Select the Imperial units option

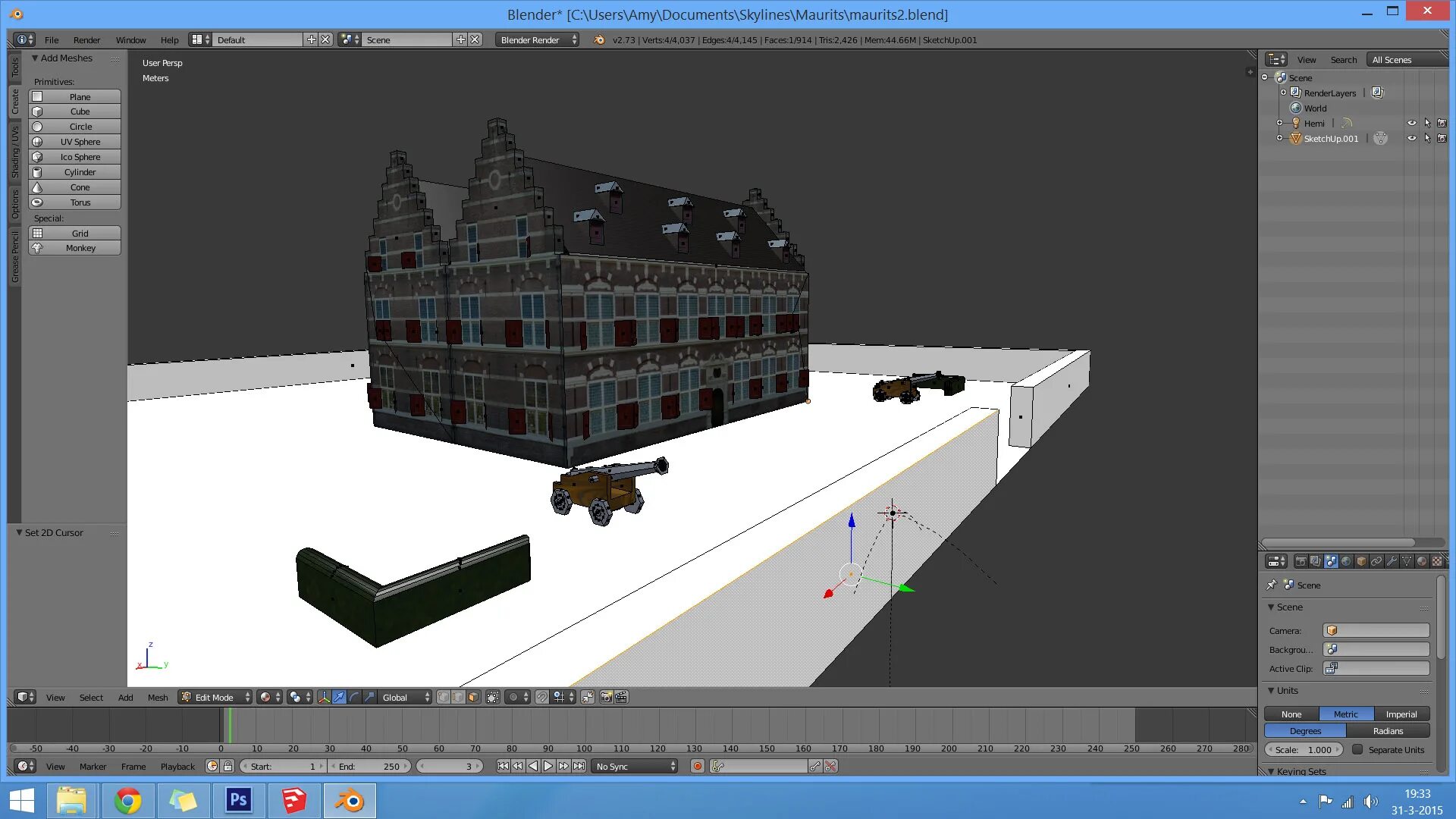[1401, 714]
